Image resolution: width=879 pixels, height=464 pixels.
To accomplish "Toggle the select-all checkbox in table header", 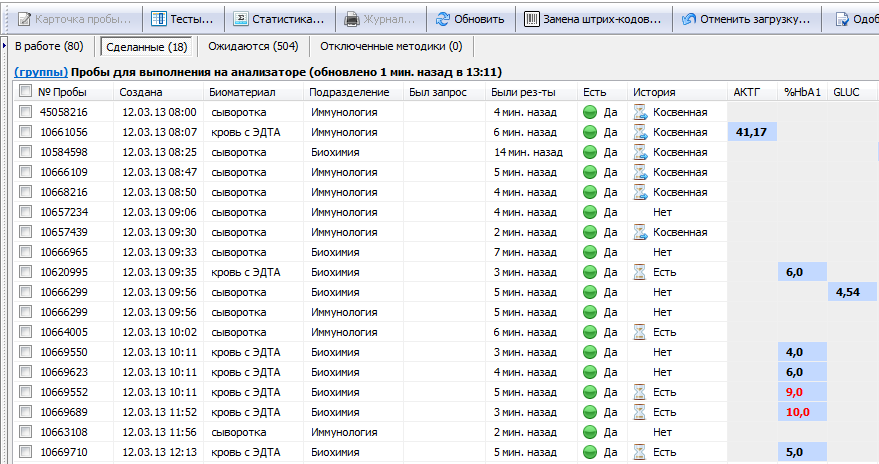I will click(25, 92).
